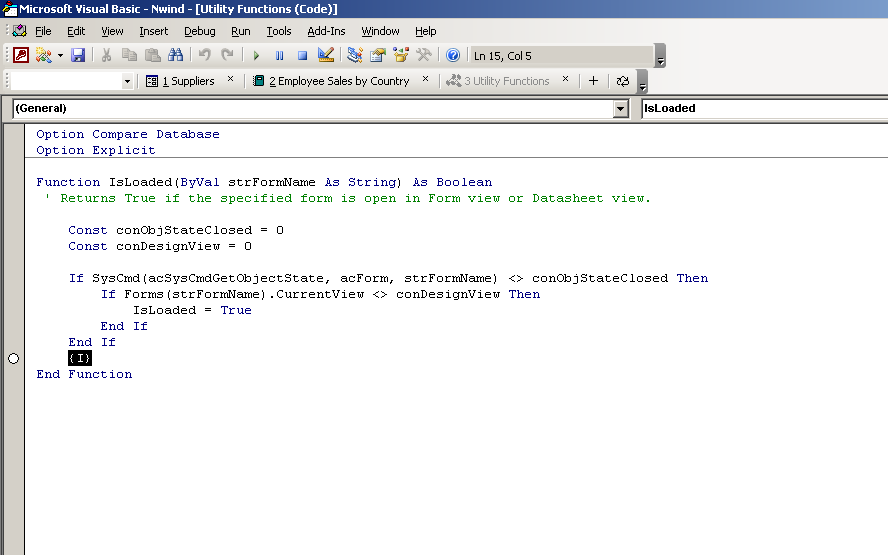Viewport: 888px width, 555px height.
Task: Break execution with the pause icon
Action: tap(279, 56)
